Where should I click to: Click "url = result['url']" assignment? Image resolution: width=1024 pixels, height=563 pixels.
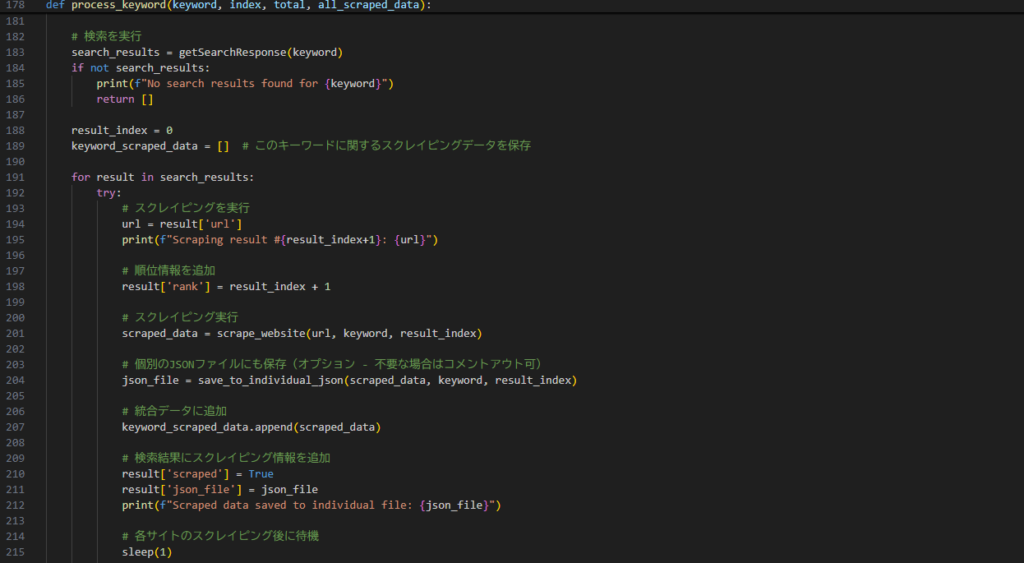pyautogui.click(x=182, y=224)
